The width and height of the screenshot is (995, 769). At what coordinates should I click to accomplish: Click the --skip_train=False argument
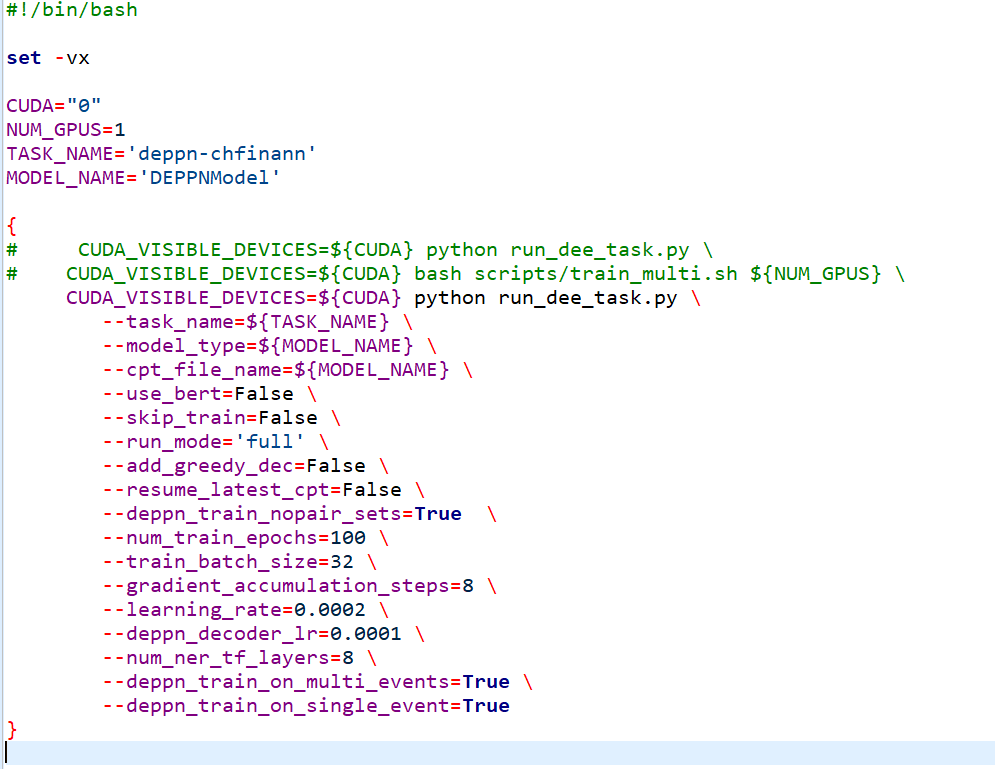point(220,417)
